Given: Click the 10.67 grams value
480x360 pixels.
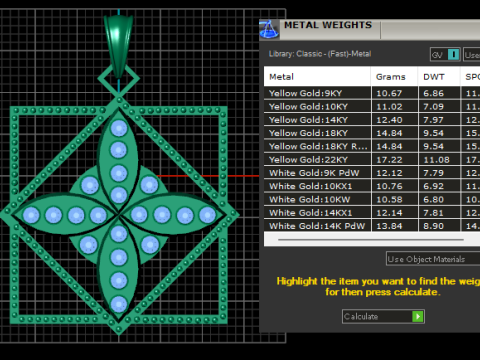Looking at the screenshot, I should pos(389,93).
